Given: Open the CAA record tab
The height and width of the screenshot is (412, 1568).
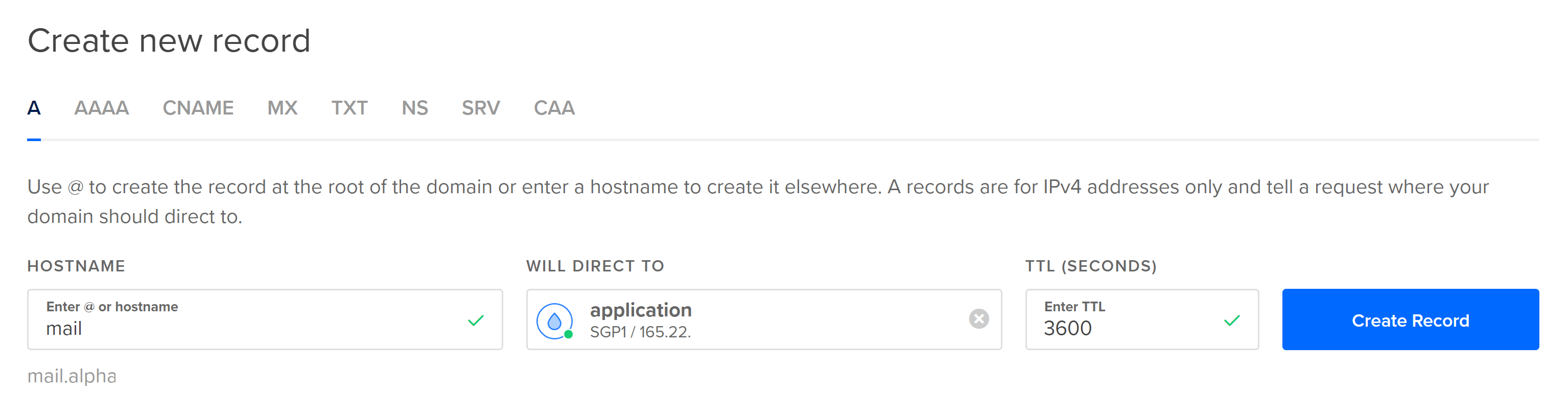Looking at the screenshot, I should click(x=554, y=108).
